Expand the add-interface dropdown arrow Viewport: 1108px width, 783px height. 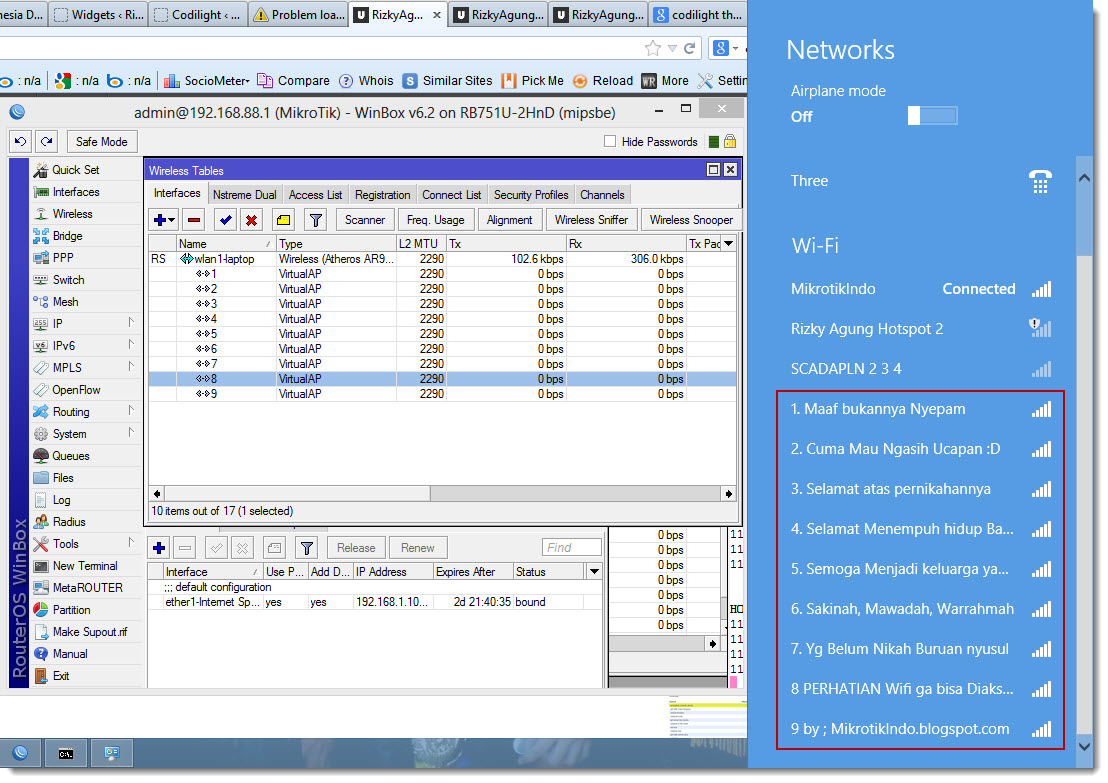pos(170,219)
